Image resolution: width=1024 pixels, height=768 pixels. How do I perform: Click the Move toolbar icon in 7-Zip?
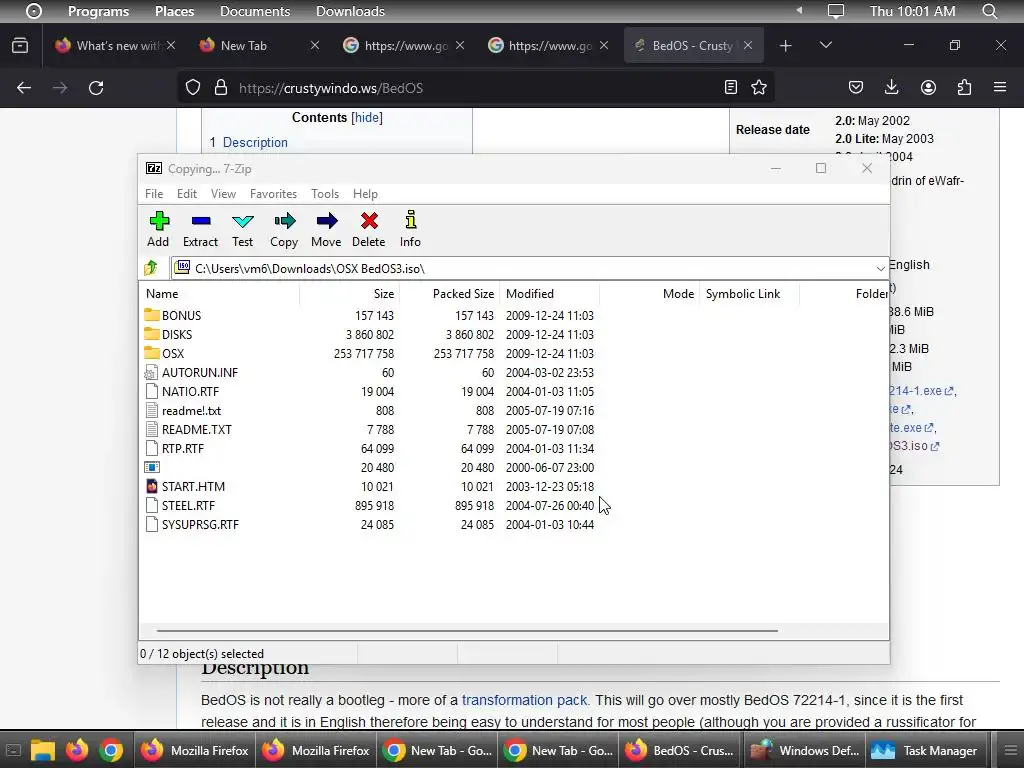pos(326,229)
